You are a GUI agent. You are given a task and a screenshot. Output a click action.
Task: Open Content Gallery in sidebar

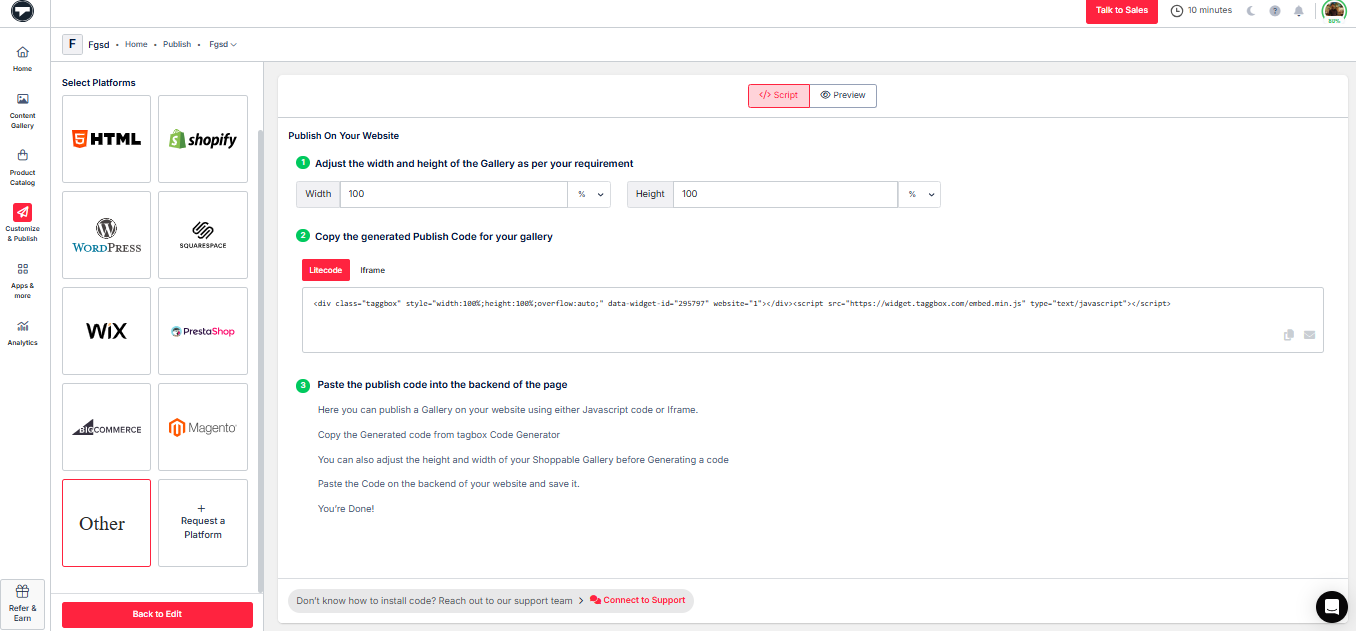point(23,110)
